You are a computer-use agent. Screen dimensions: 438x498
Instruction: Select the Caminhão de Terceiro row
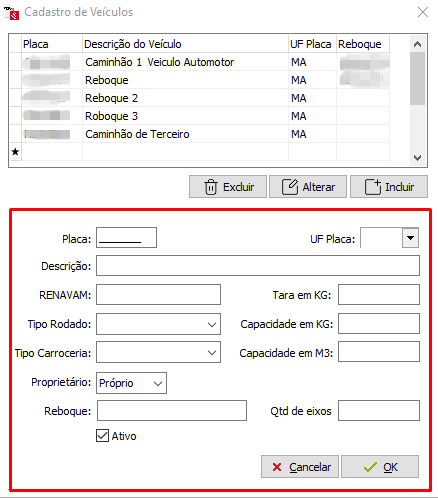[x=199, y=134]
